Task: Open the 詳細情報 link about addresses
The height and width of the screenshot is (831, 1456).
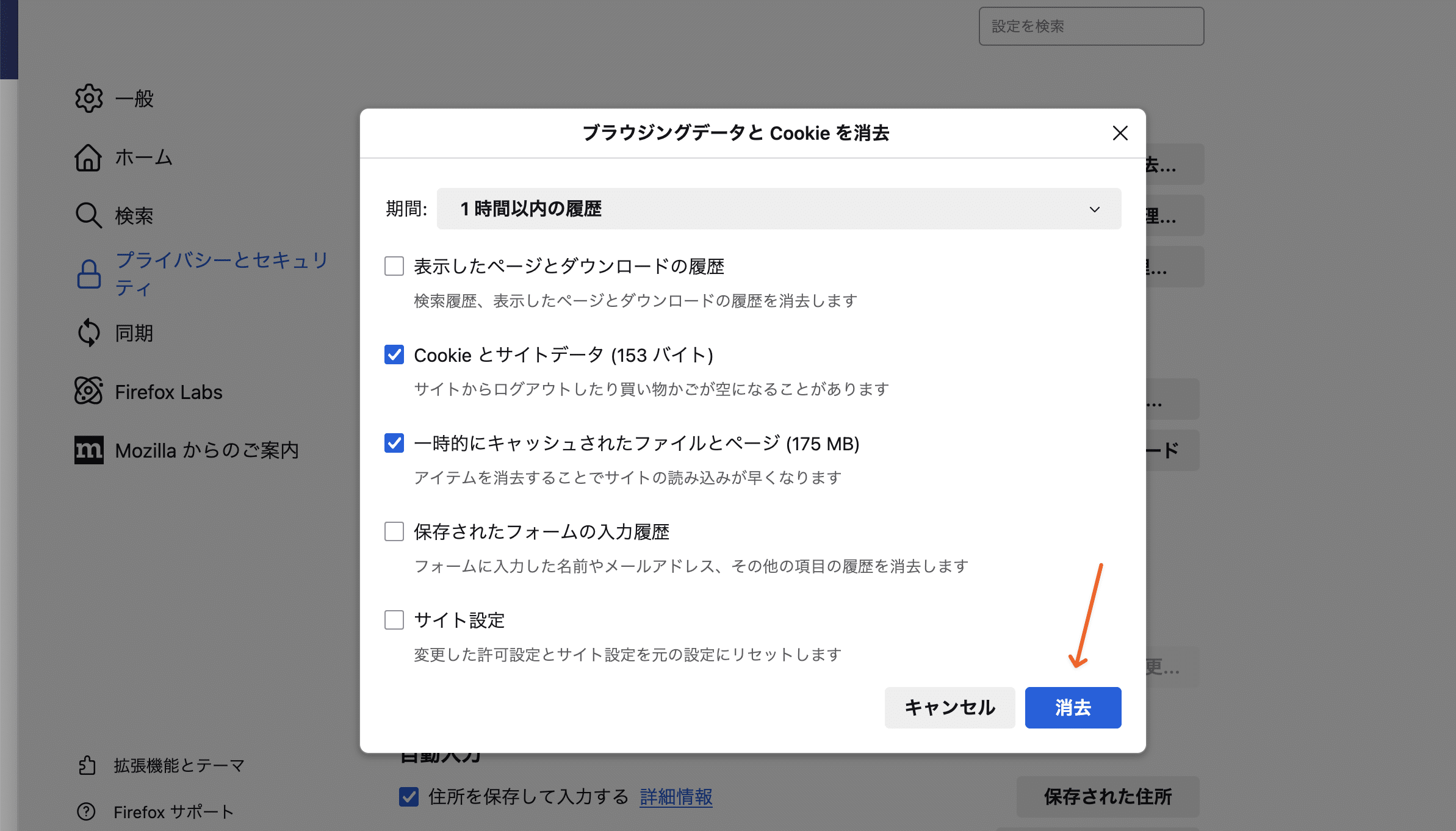Action: [676, 797]
